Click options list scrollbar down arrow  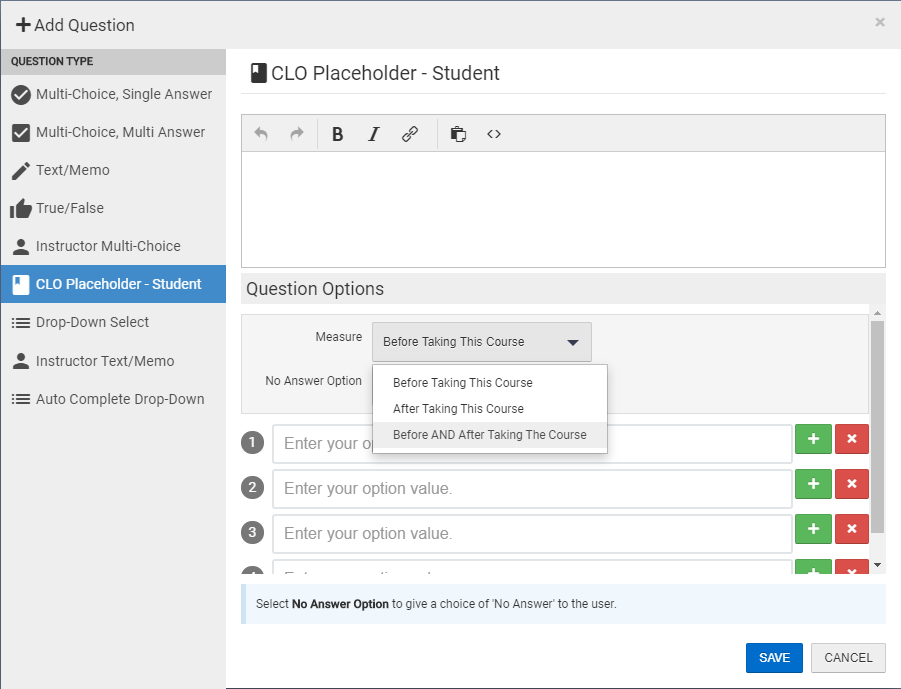click(877, 565)
